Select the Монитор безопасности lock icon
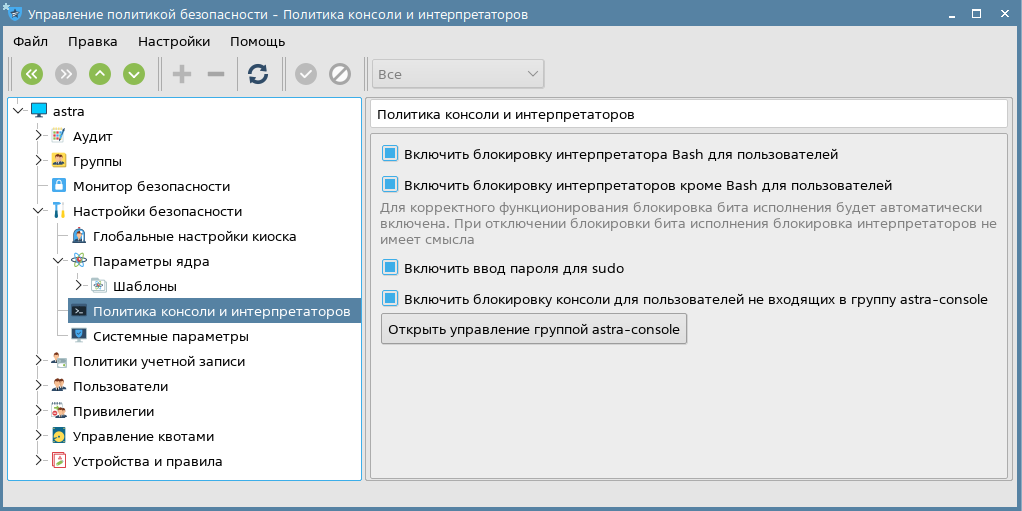Viewport: 1022px width, 511px height. click(58, 186)
